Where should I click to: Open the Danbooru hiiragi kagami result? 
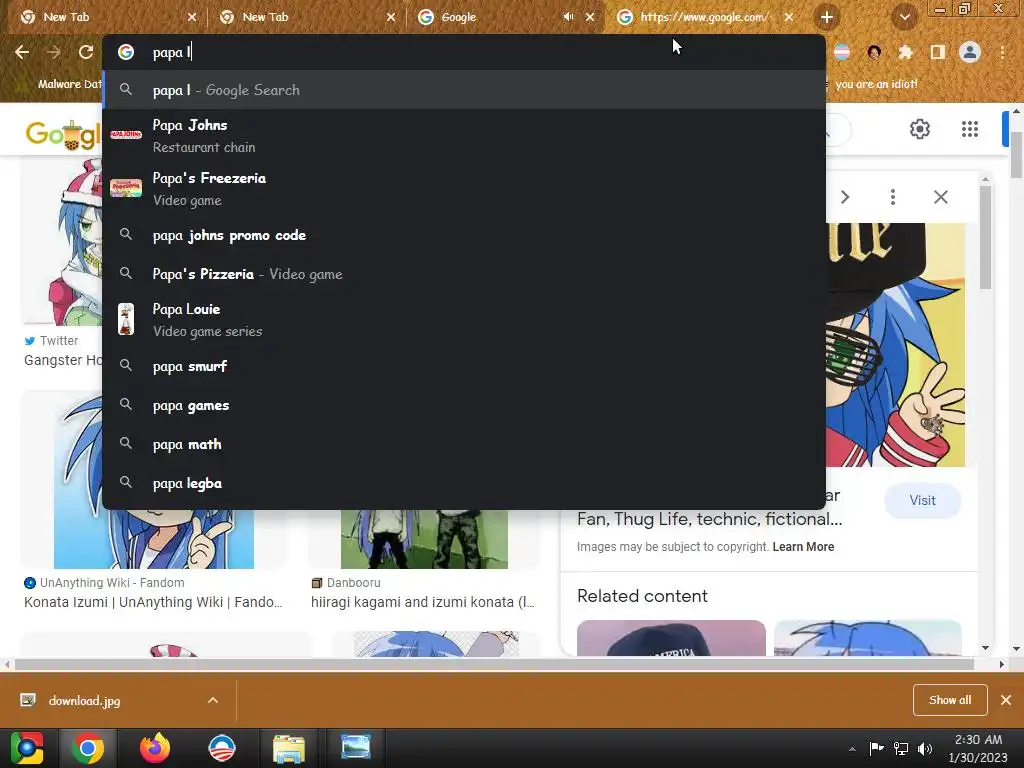click(x=423, y=602)
